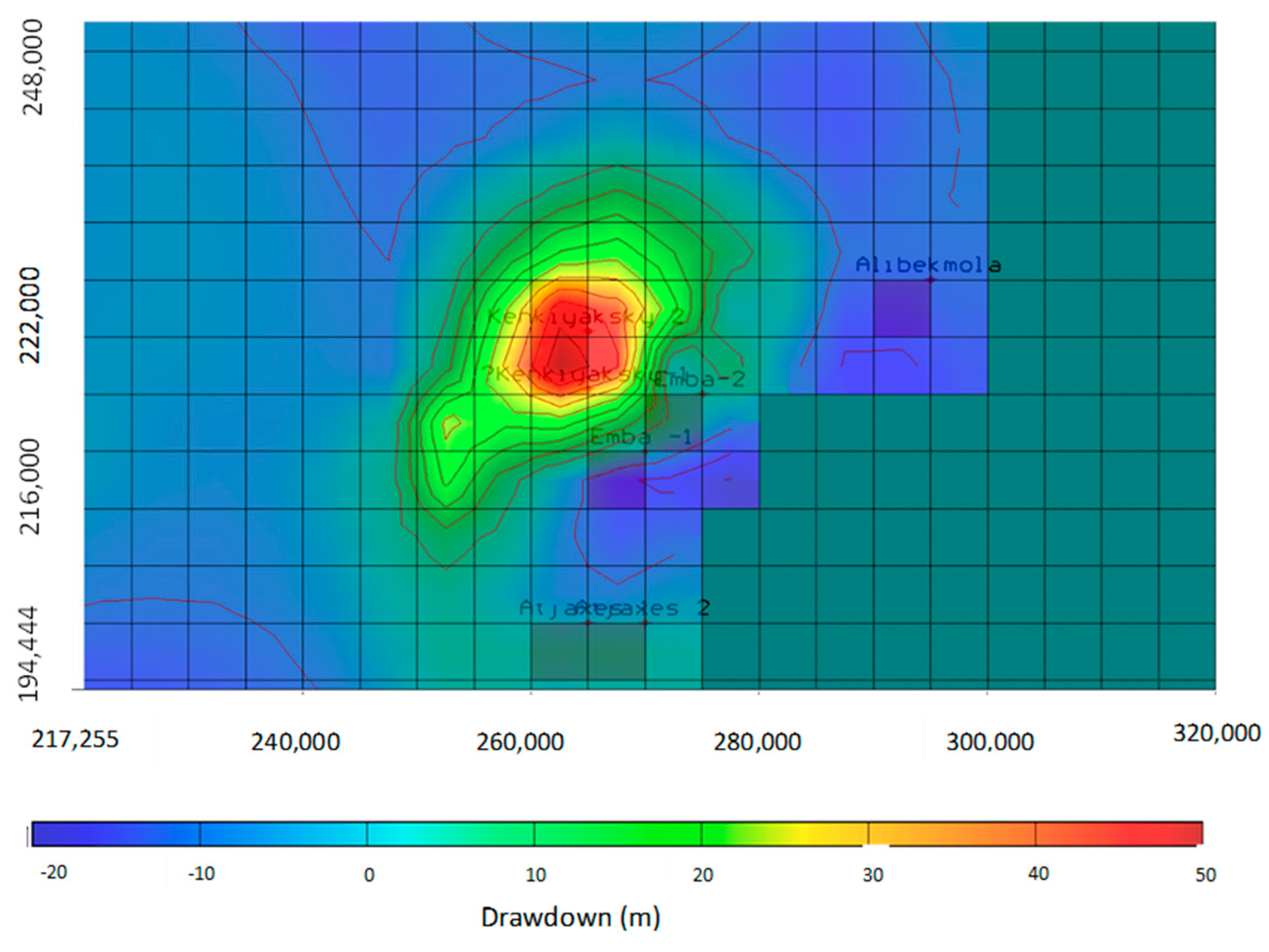Viewport: 1269px width, 952px height.
Task: Select the 222,000 y-axis label
Action: tap(30, 316)
